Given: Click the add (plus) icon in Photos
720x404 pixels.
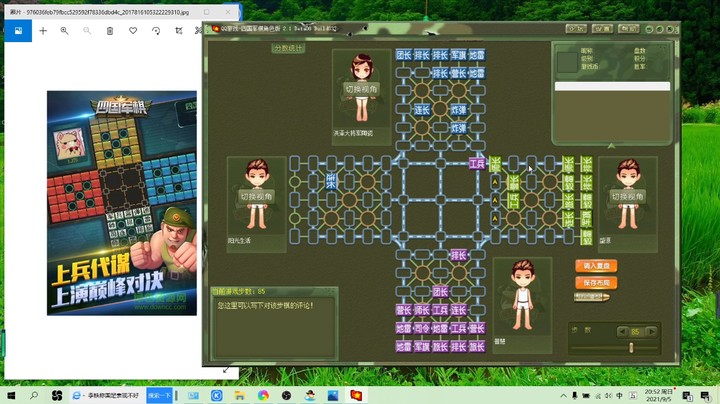Looking at the screenshot, I should coord(43,31).
